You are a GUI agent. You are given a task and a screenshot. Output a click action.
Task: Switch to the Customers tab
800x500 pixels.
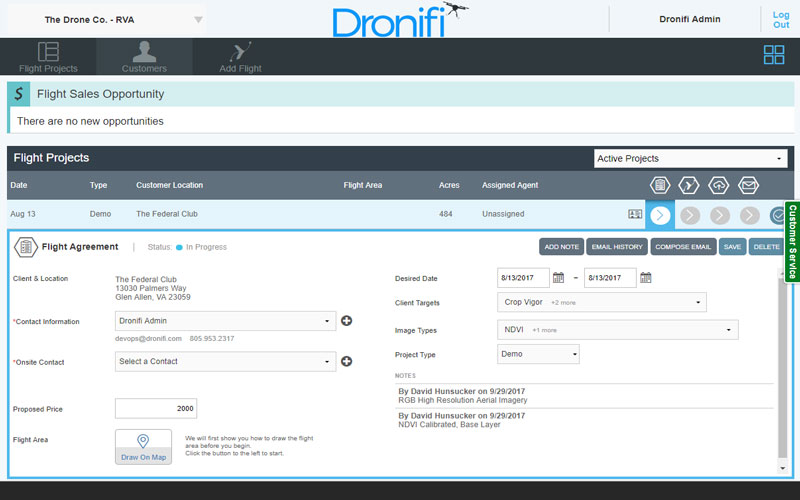(x=144, y=57)
